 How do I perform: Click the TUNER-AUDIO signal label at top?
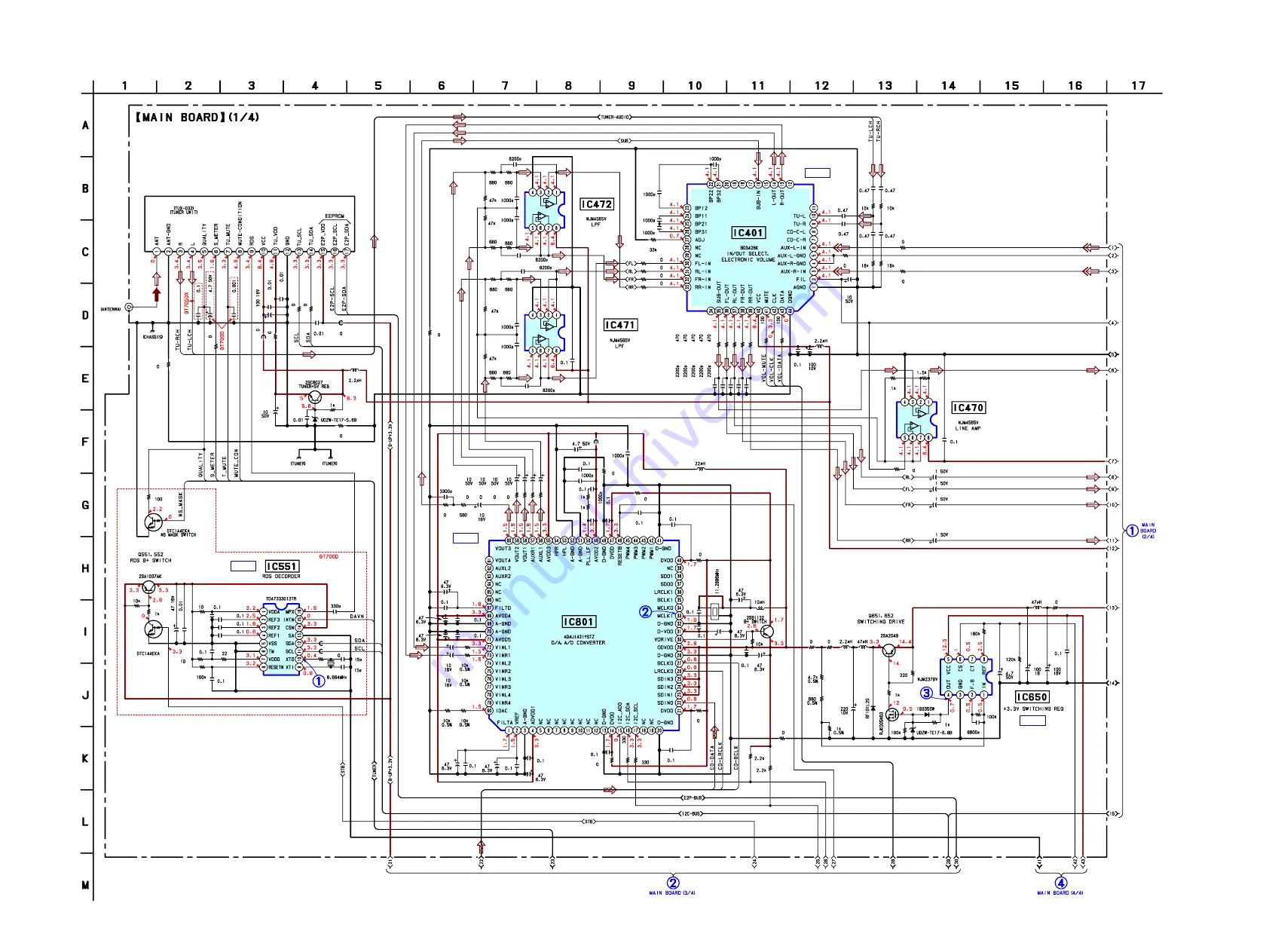614,118
